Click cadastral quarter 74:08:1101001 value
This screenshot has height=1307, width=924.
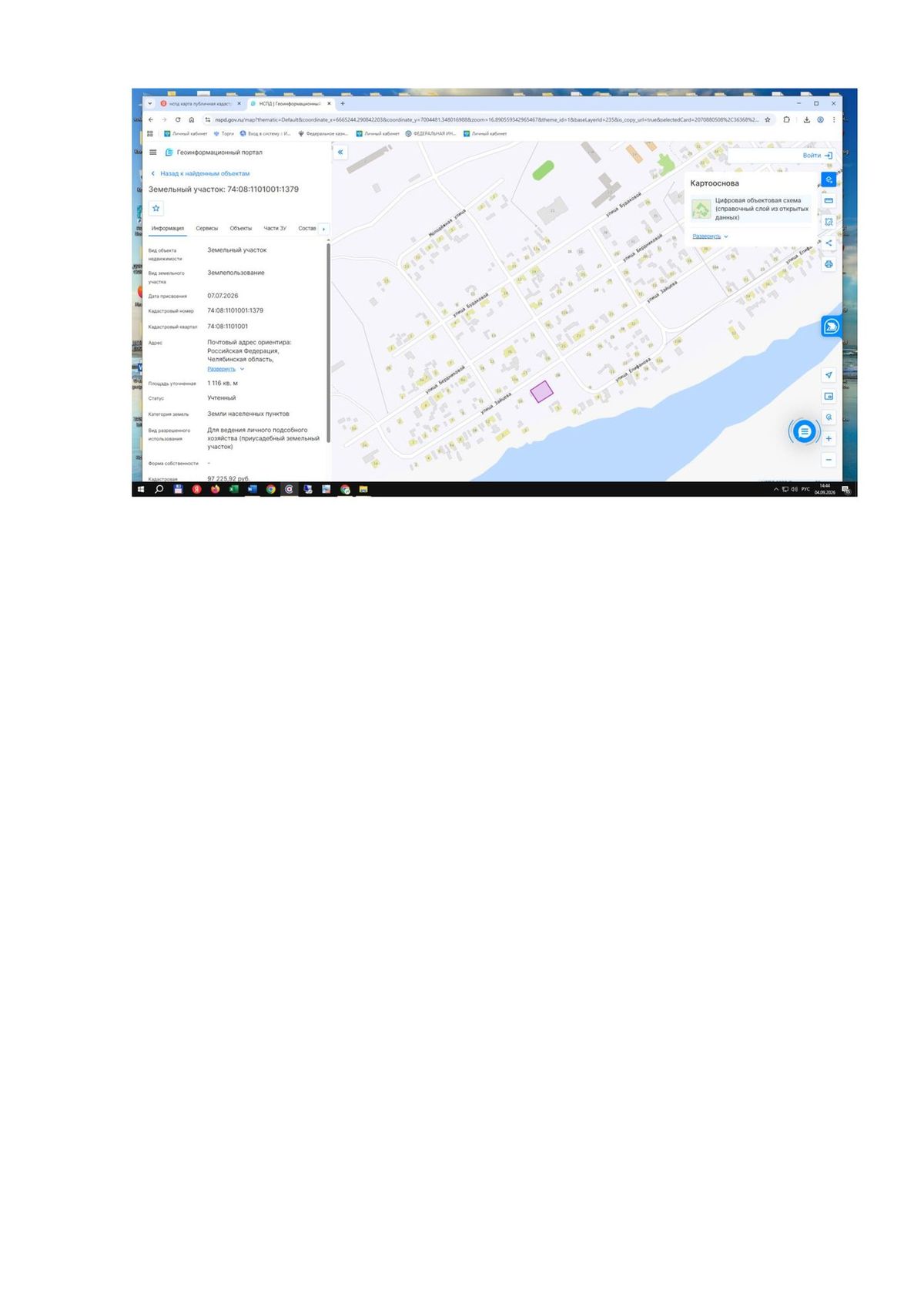coord(227,327)
